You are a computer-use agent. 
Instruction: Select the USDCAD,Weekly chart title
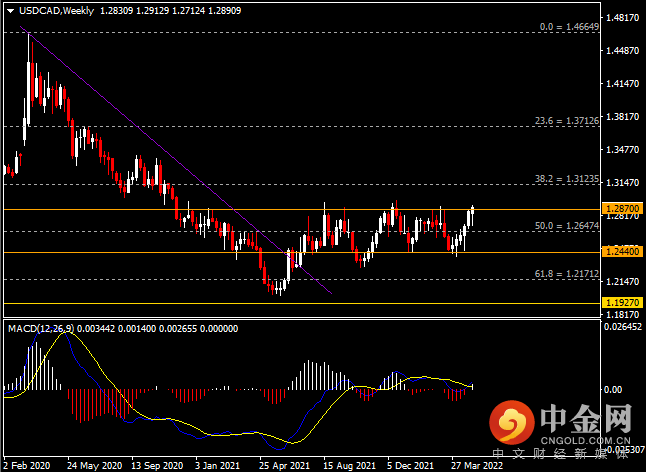pos(56,11)
